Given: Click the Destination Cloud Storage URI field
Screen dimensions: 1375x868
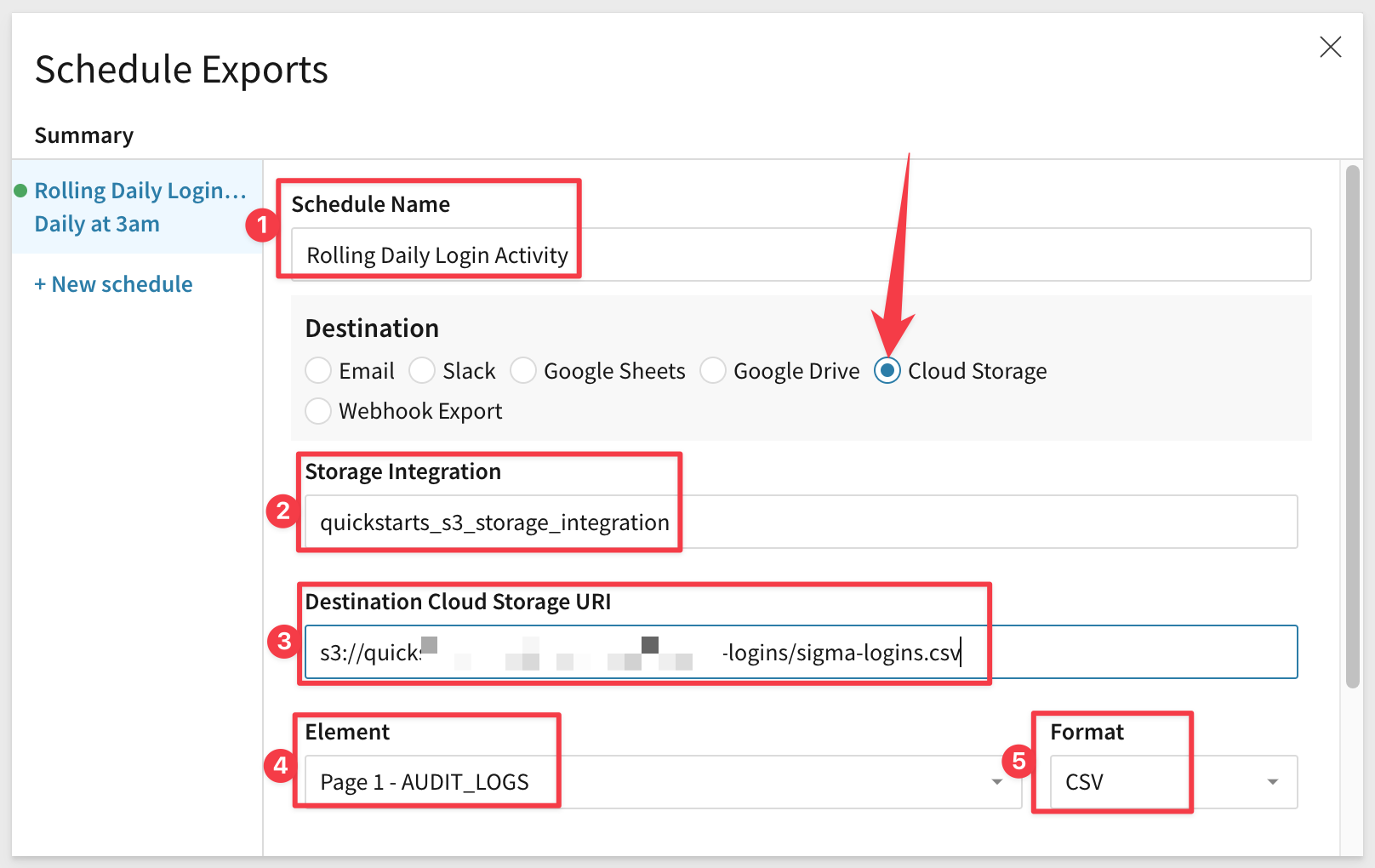Looking at the screenshot, I should [x=801, y=652].
